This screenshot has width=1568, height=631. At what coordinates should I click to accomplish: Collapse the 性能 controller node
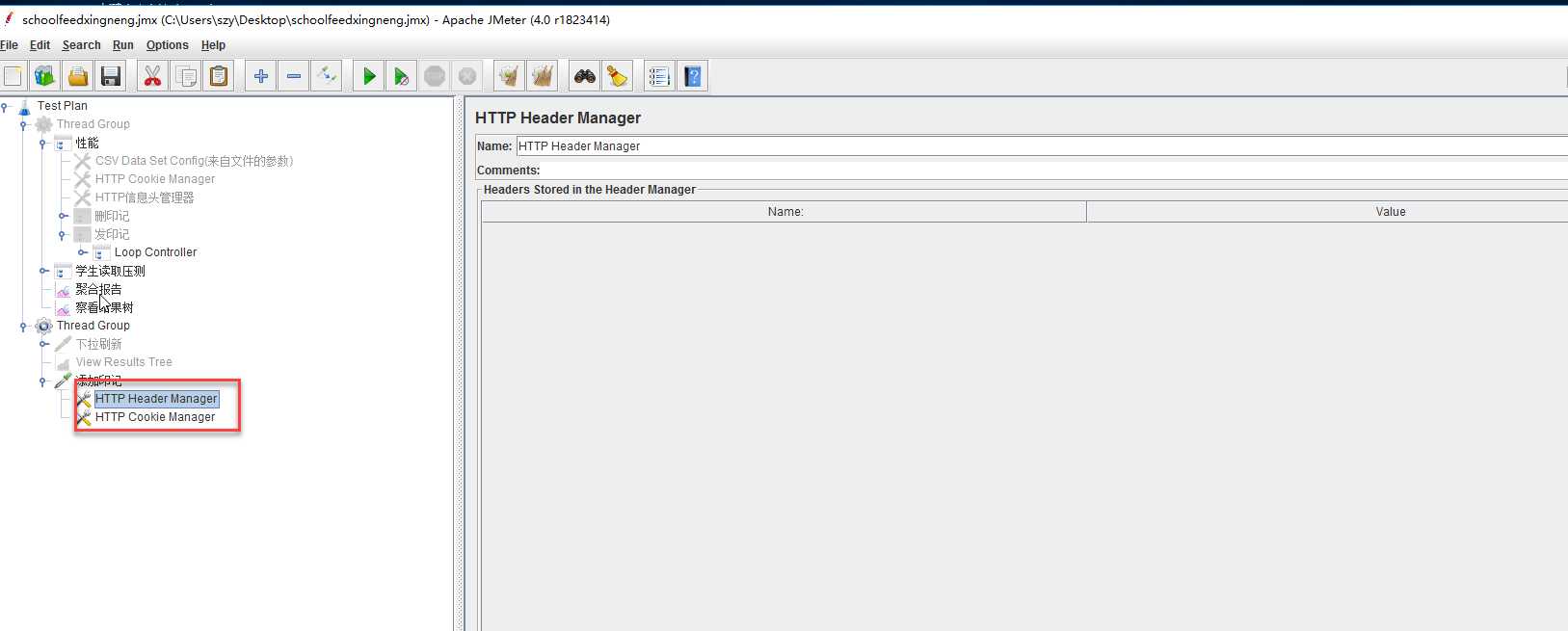[42, 143]
